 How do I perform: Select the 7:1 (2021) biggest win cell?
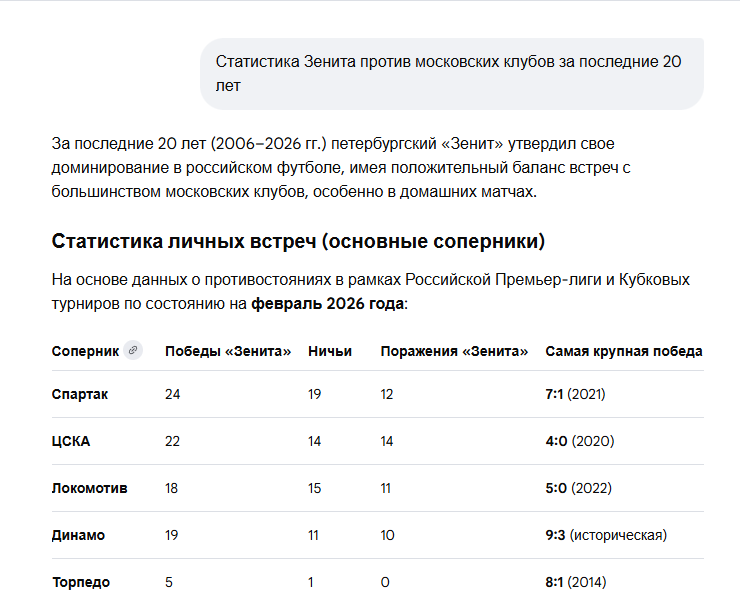click(x=575, y=394)
